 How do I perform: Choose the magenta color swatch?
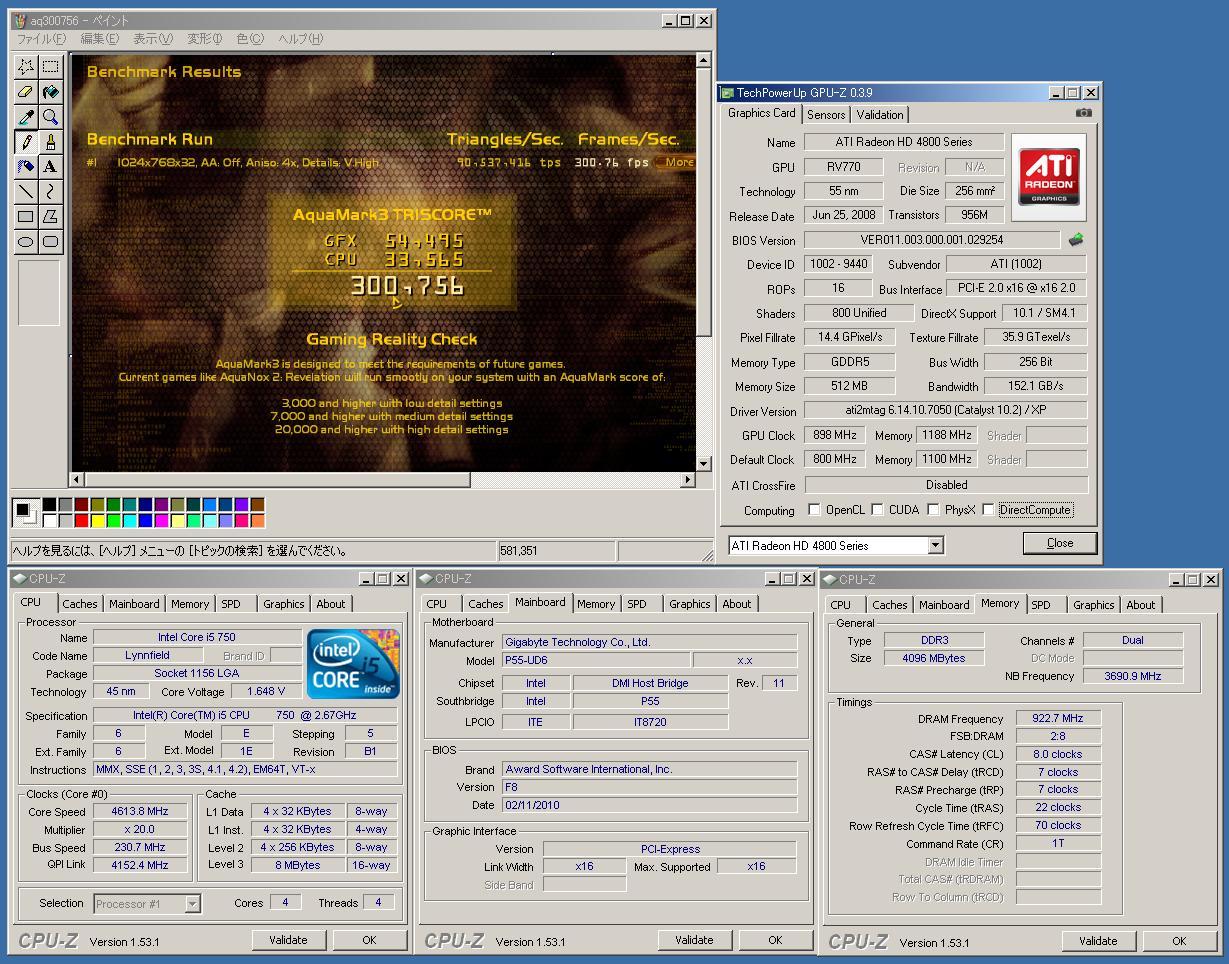(x=161, y=520)
